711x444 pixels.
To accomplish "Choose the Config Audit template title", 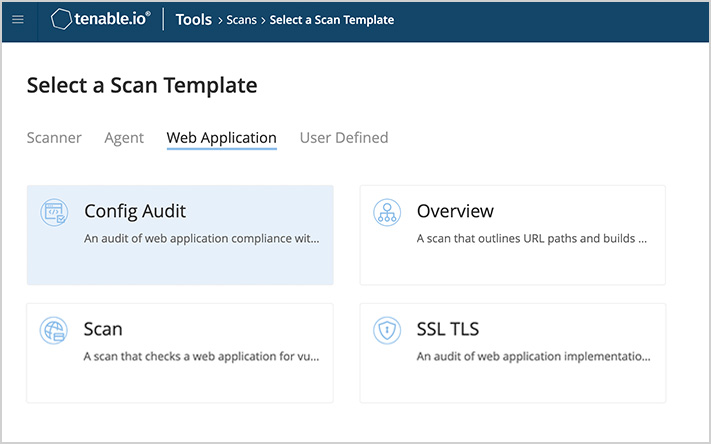I will (135, 211).
